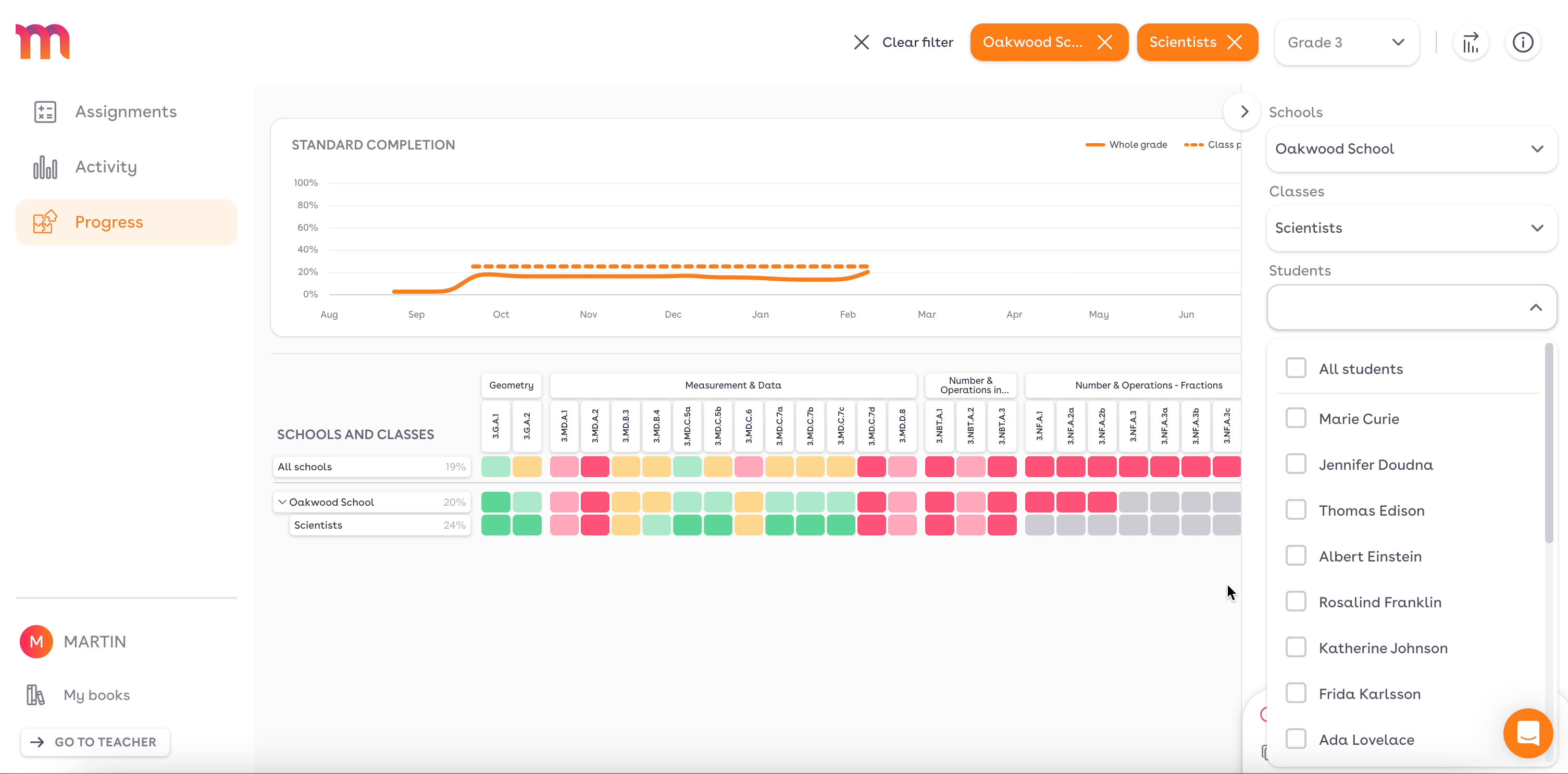Click the Assignments calculator icon

coord(45,112)
